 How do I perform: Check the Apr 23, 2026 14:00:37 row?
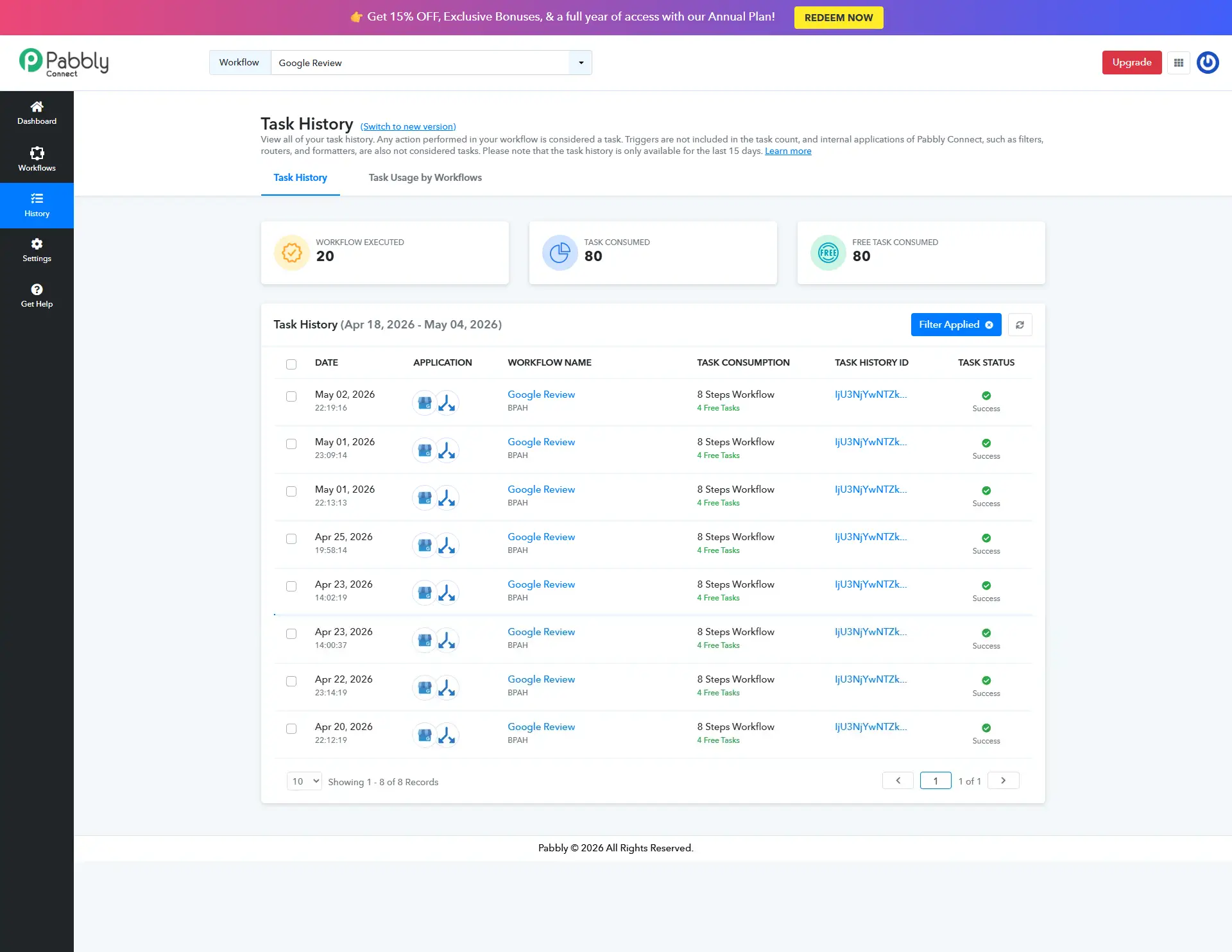[291, 634]
